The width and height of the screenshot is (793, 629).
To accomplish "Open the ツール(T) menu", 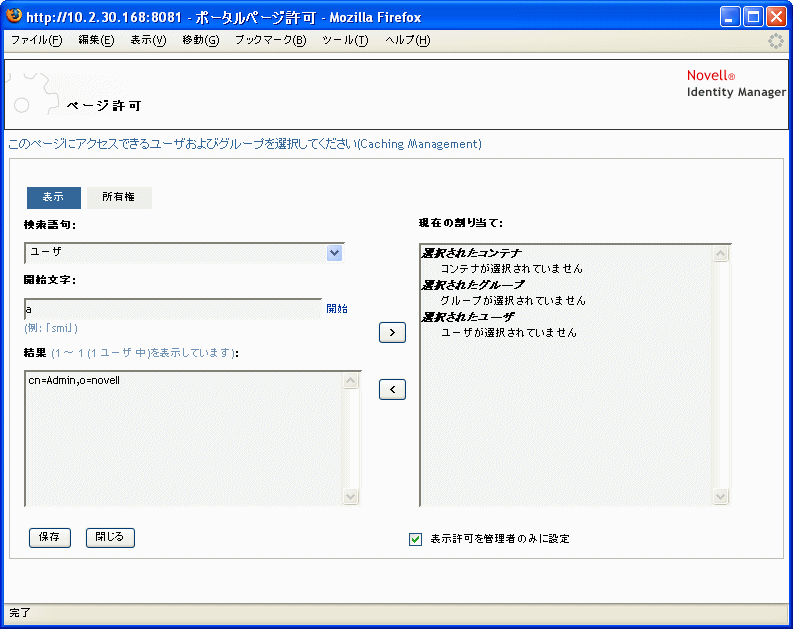I will (x=345, y=40).
